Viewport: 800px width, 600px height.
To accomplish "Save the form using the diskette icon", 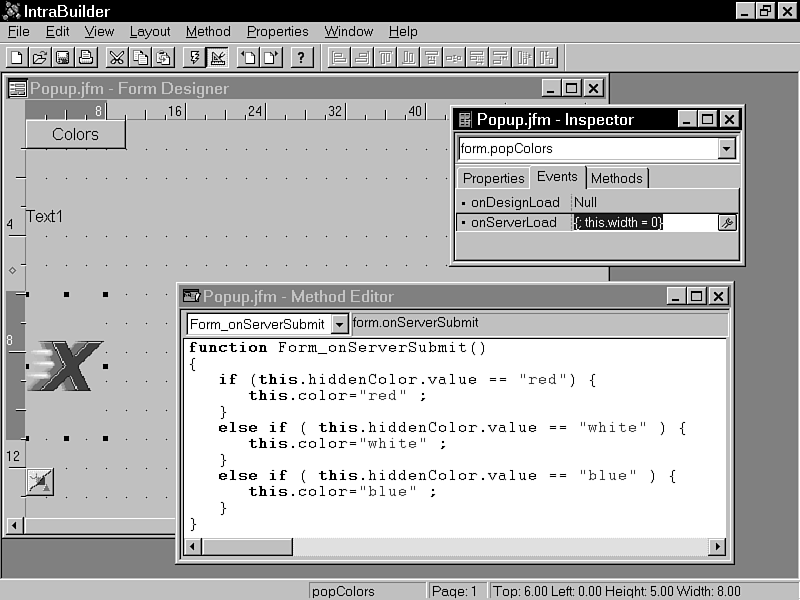I will click(x=62, y=57).
